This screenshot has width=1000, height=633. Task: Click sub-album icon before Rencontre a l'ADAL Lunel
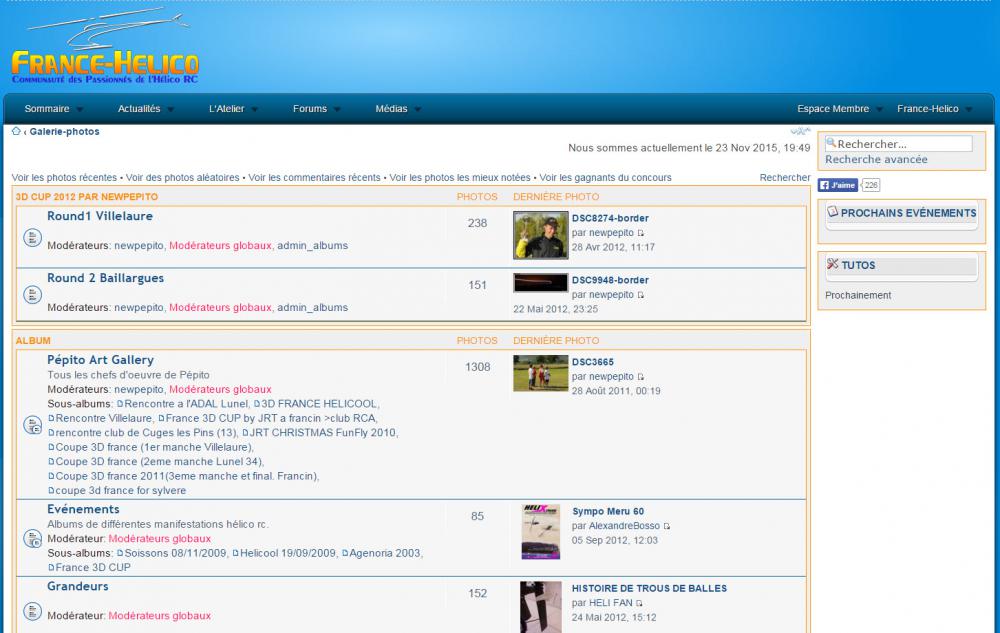tap(120, 404)
